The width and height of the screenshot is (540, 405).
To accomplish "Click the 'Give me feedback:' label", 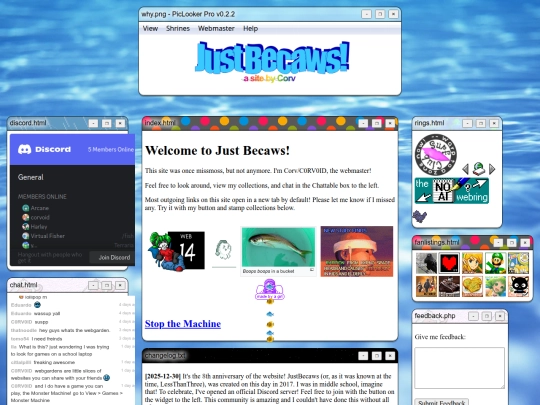I will [440, 337].
